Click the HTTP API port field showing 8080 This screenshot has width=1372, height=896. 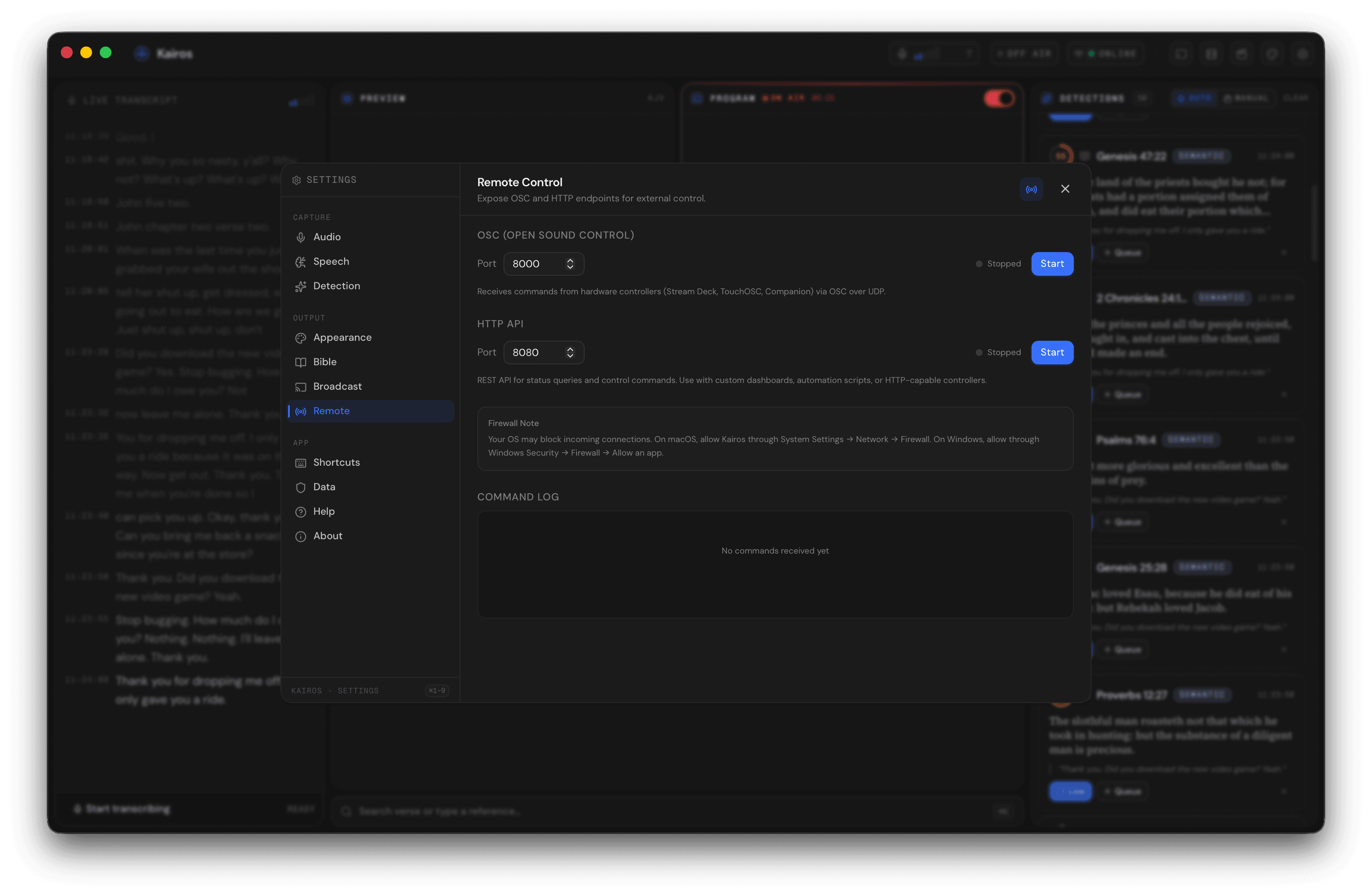544,353
